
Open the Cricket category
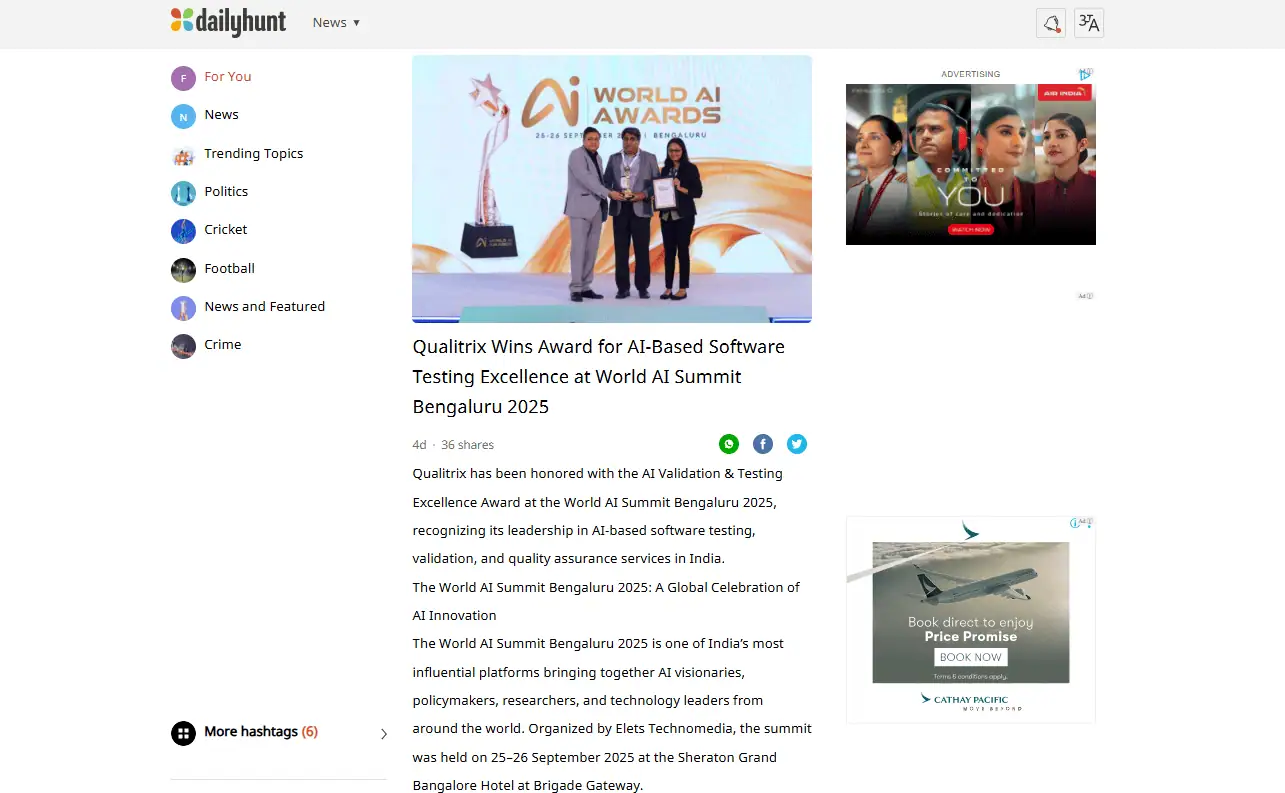coord(225,230)
